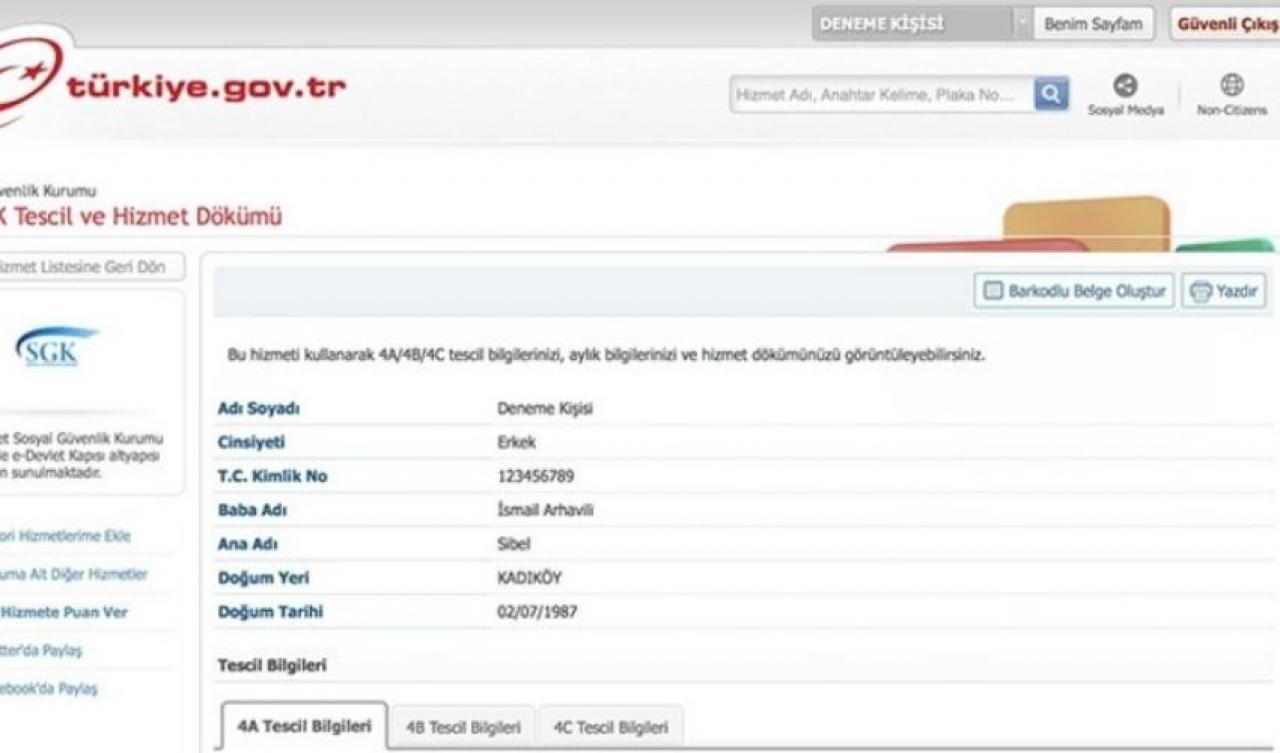
Task: Click the Tescil Bilgileri section heading
Action: 272,665
